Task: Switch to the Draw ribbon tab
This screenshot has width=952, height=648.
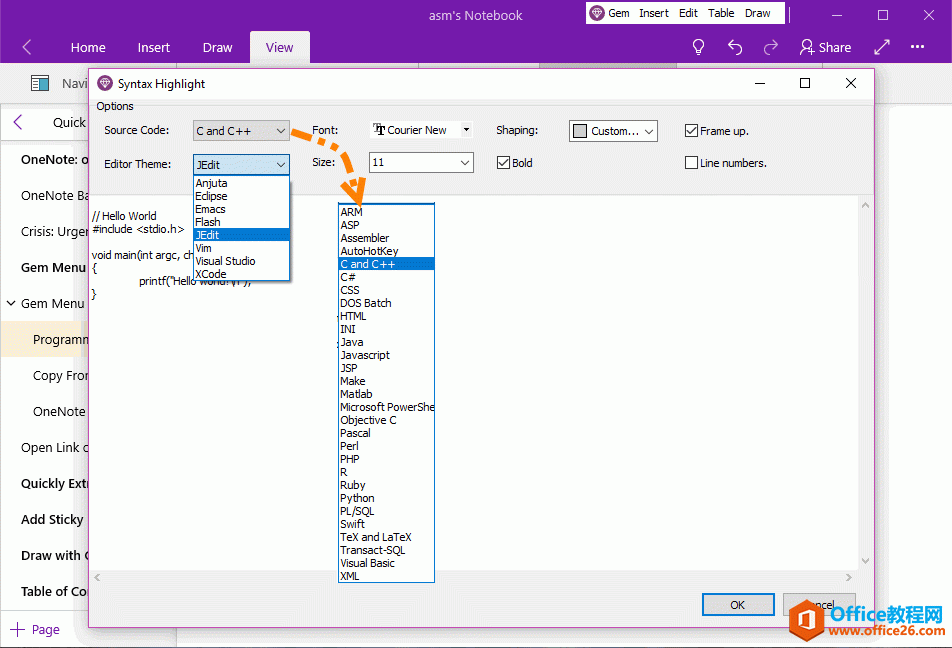Action: pos(217,47)
